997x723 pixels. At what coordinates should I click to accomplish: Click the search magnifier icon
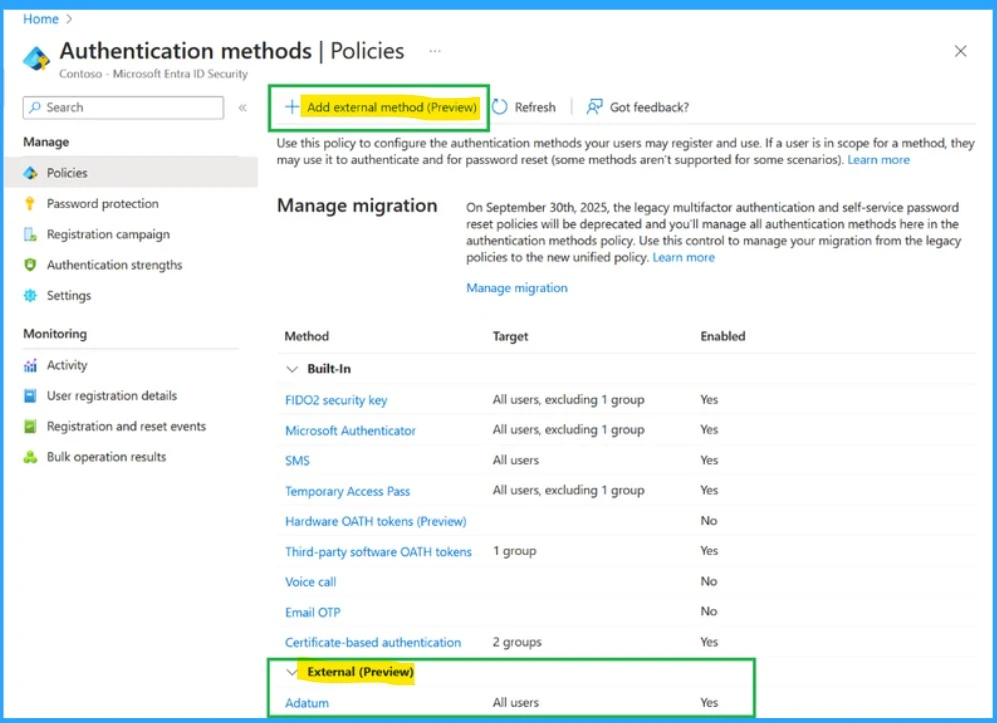click(35, 107)
